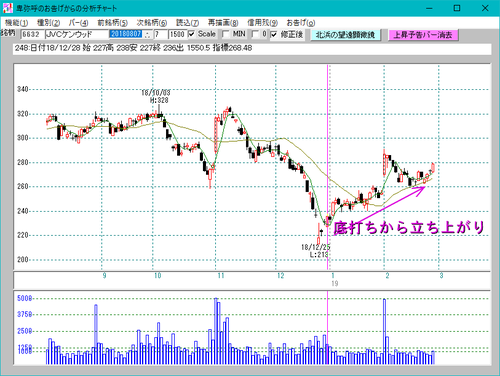500x376 pixels.
Task: Click the 18/12/25 L:213 low label
Action: point(315,251)
